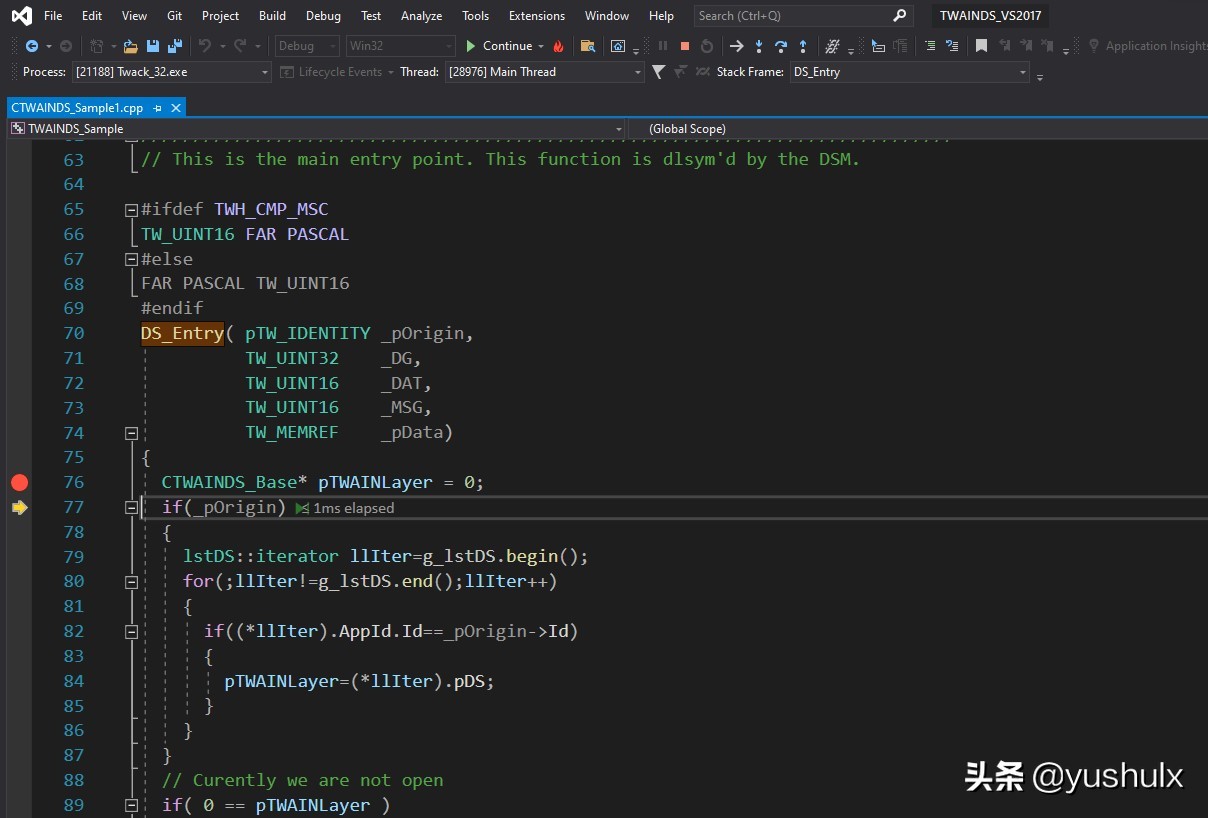Click the Hot Reload flame icon
The width and height of the screenshot is (1208, 818).
click(x=558, y=46)
